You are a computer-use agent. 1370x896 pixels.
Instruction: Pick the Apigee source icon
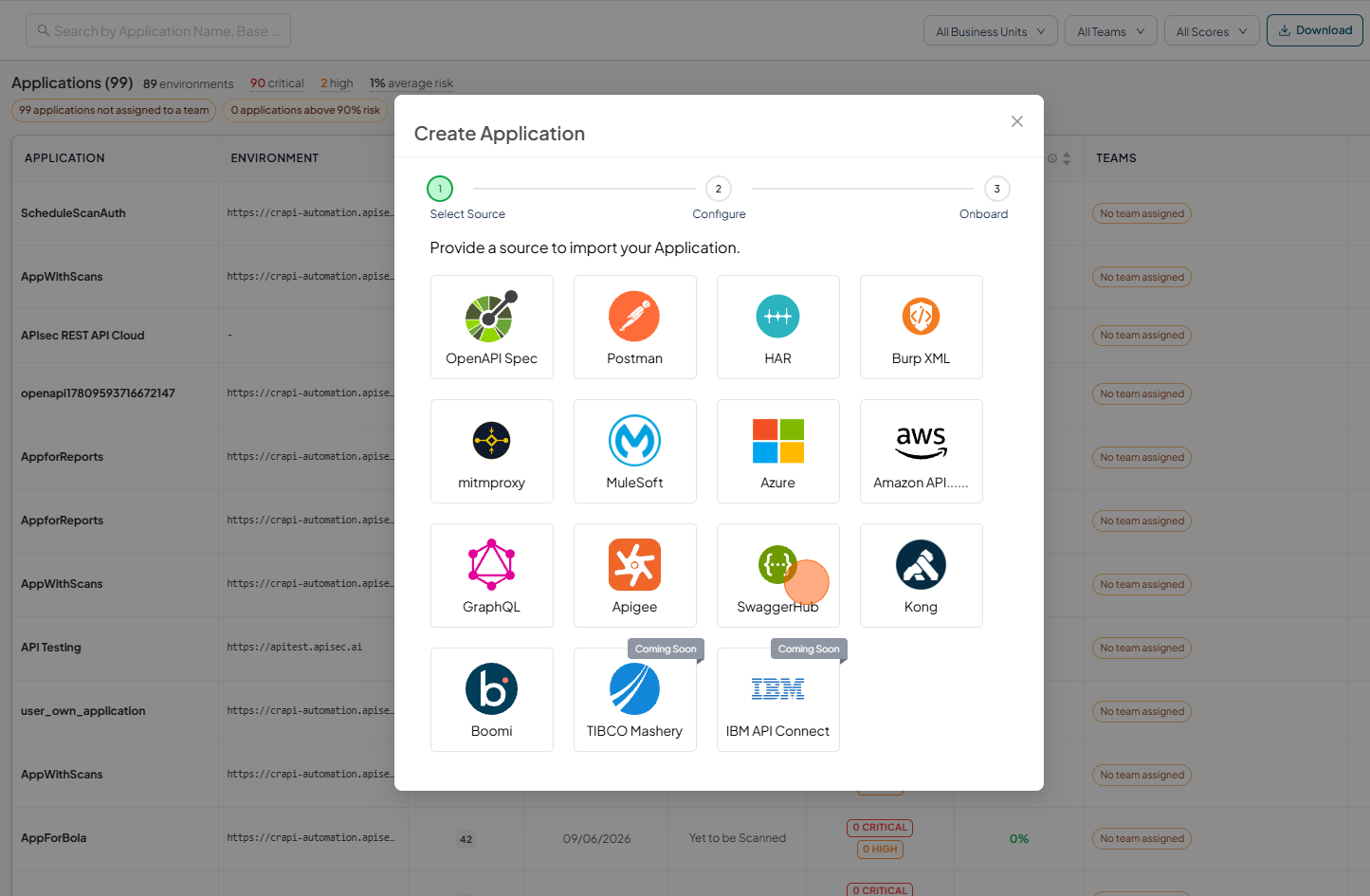tap(634, 565)
